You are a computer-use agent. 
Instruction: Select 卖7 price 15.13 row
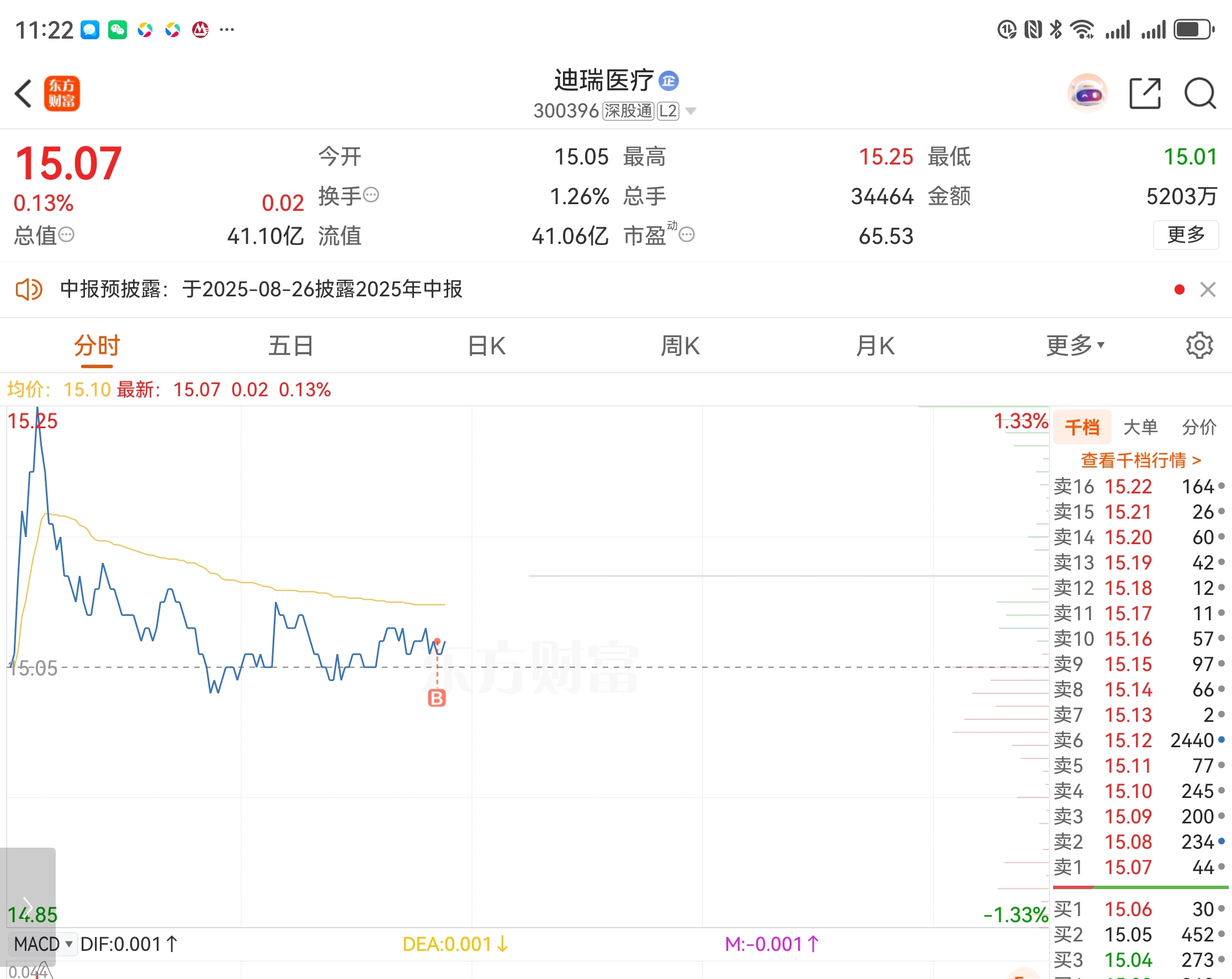tap(1139, 715)
